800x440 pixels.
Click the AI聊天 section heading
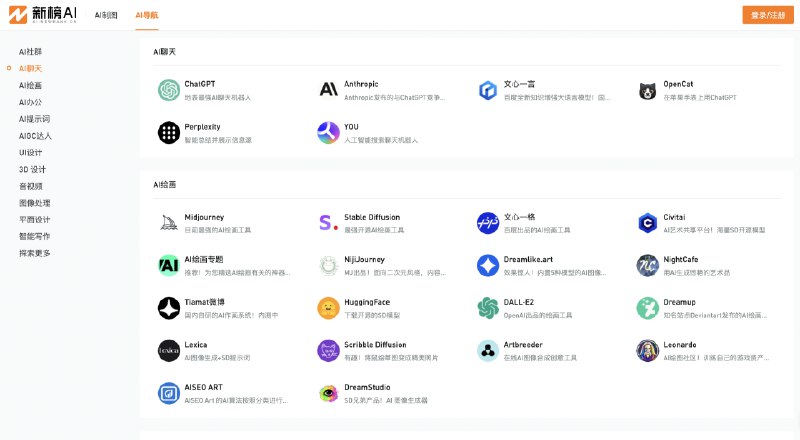[164, 52]
